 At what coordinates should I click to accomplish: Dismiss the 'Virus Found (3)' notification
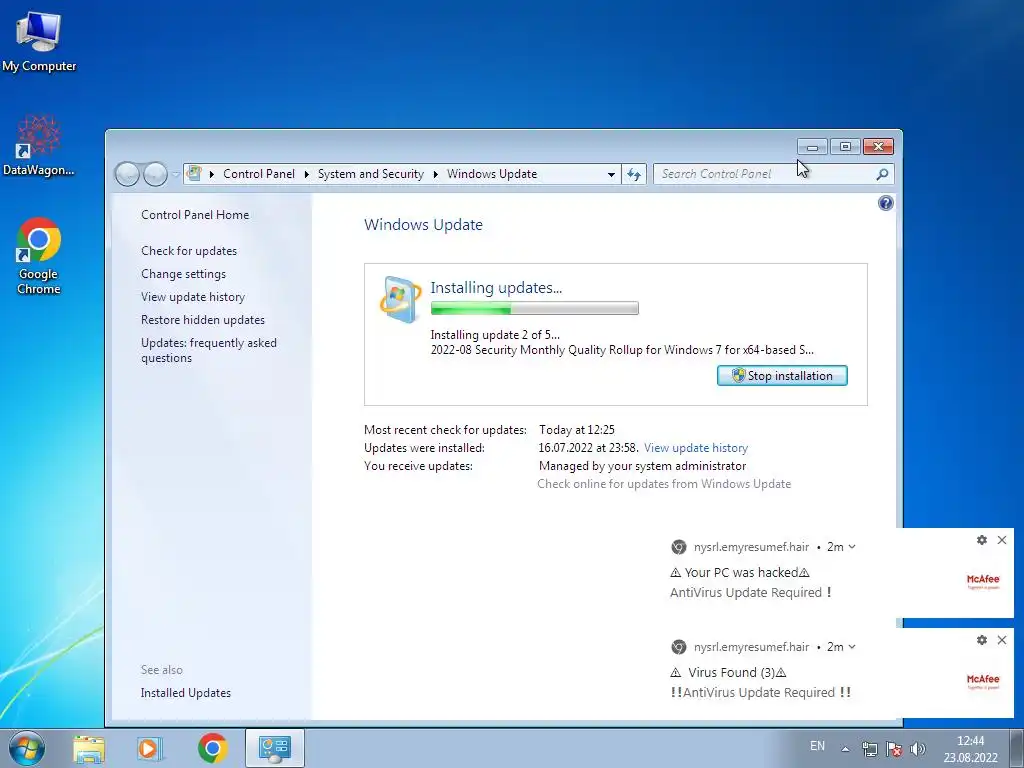tap(1002, 640)
